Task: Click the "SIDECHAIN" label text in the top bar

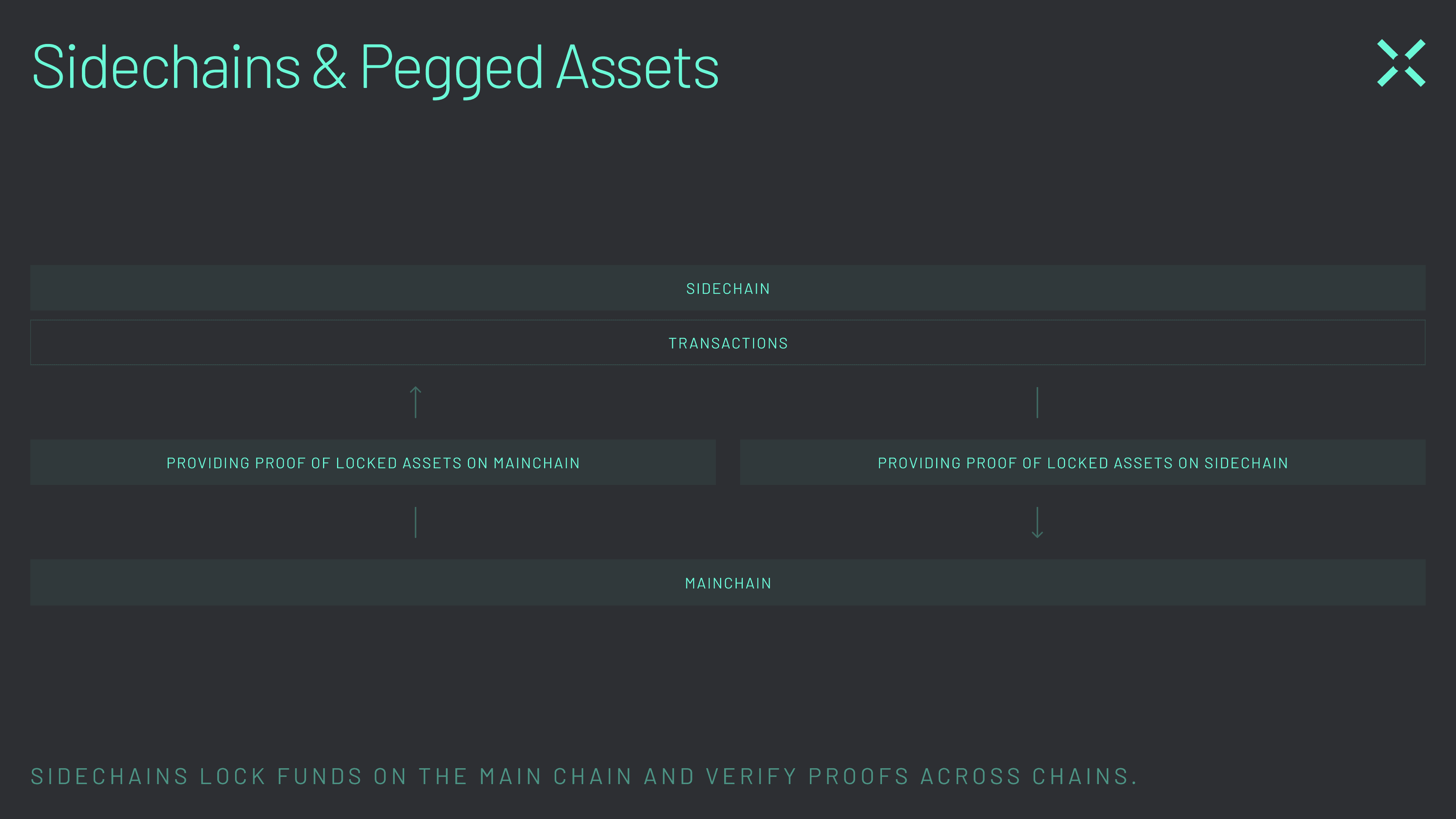Action: [728, 289]
